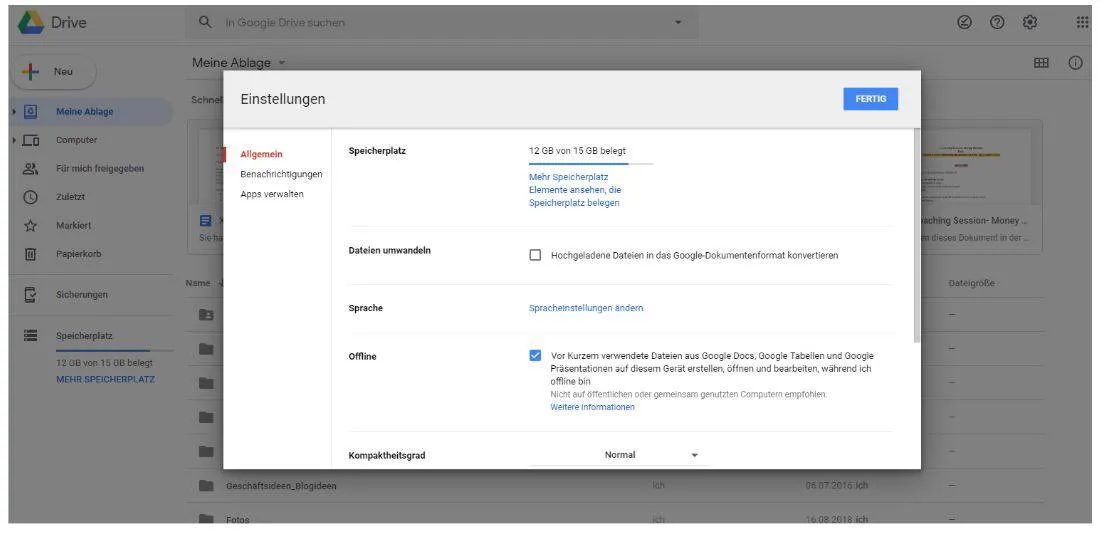Open 'Elemente ansehen, die Speicherplatz belegen' link
The image size is (1102, 534).
(x=575, y=197)
